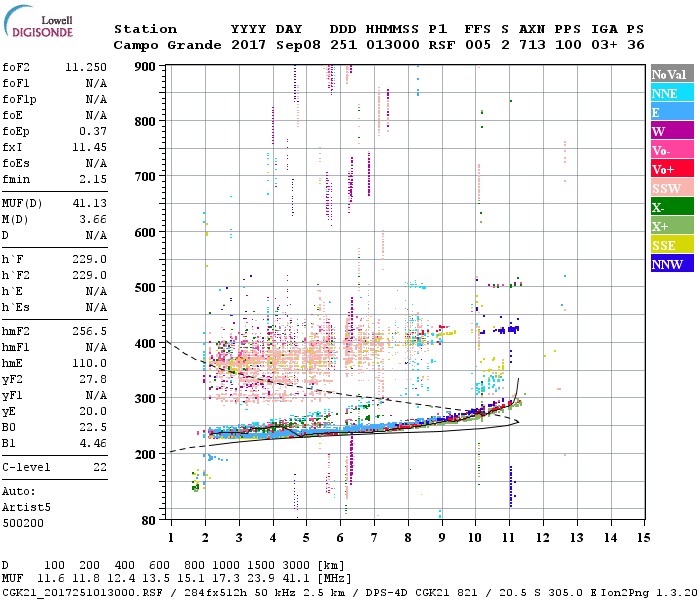
Task: Click the yE value 20.0
Action: [x=93, y=411]
